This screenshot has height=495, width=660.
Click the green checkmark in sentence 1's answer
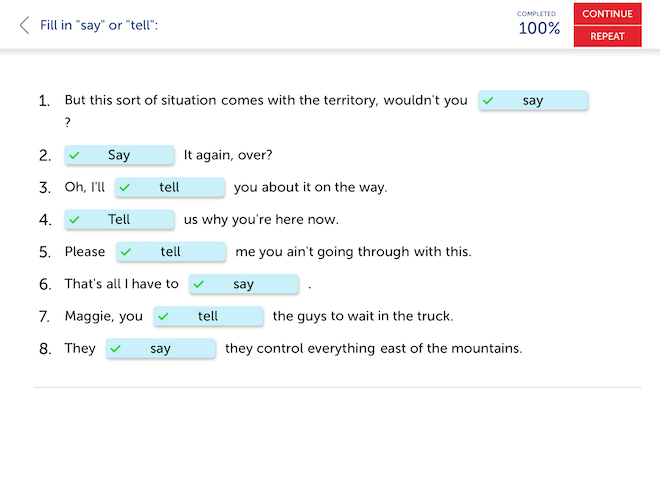tap(488, 101)
